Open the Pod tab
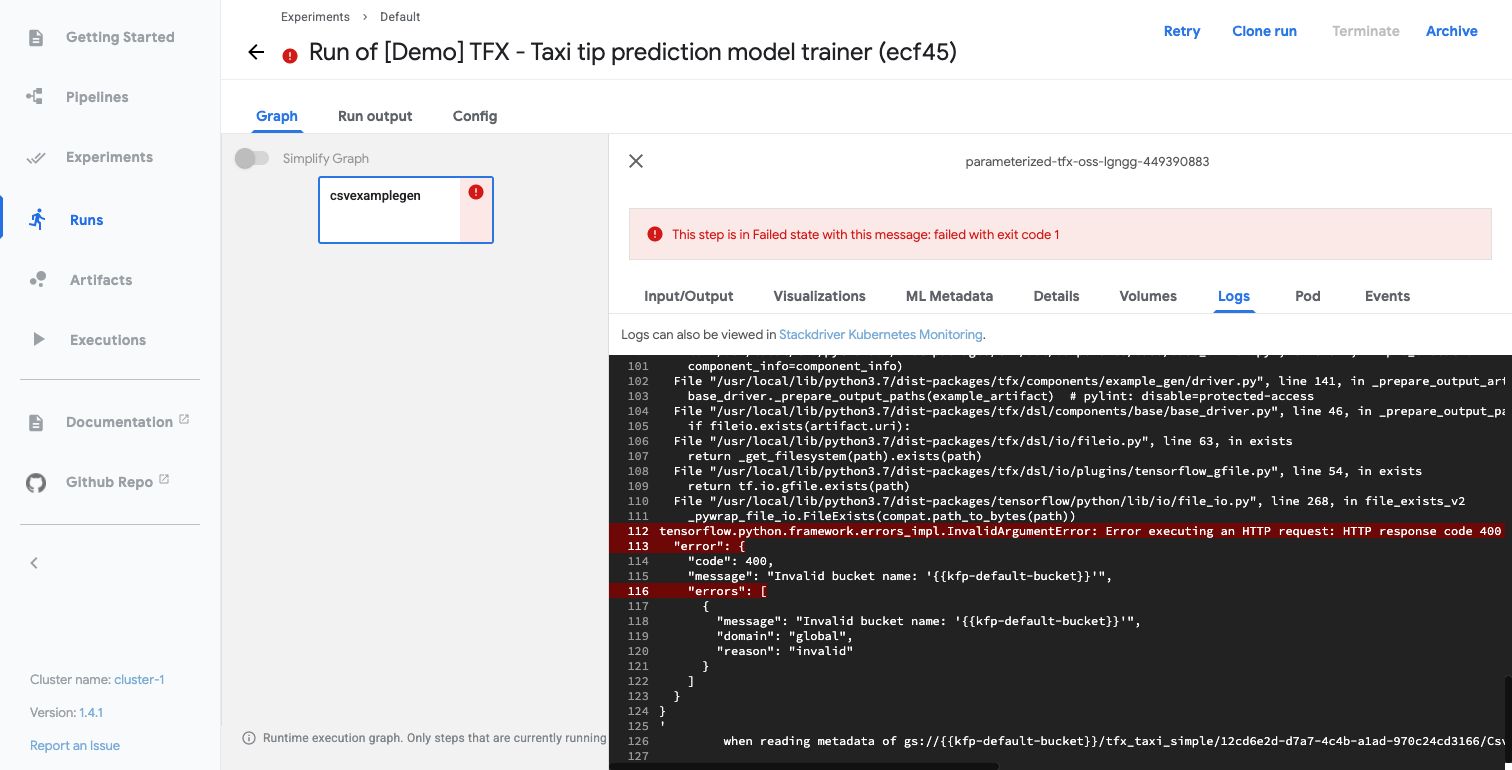This screenshot has height=770, width=1512. click(1308, 296)
